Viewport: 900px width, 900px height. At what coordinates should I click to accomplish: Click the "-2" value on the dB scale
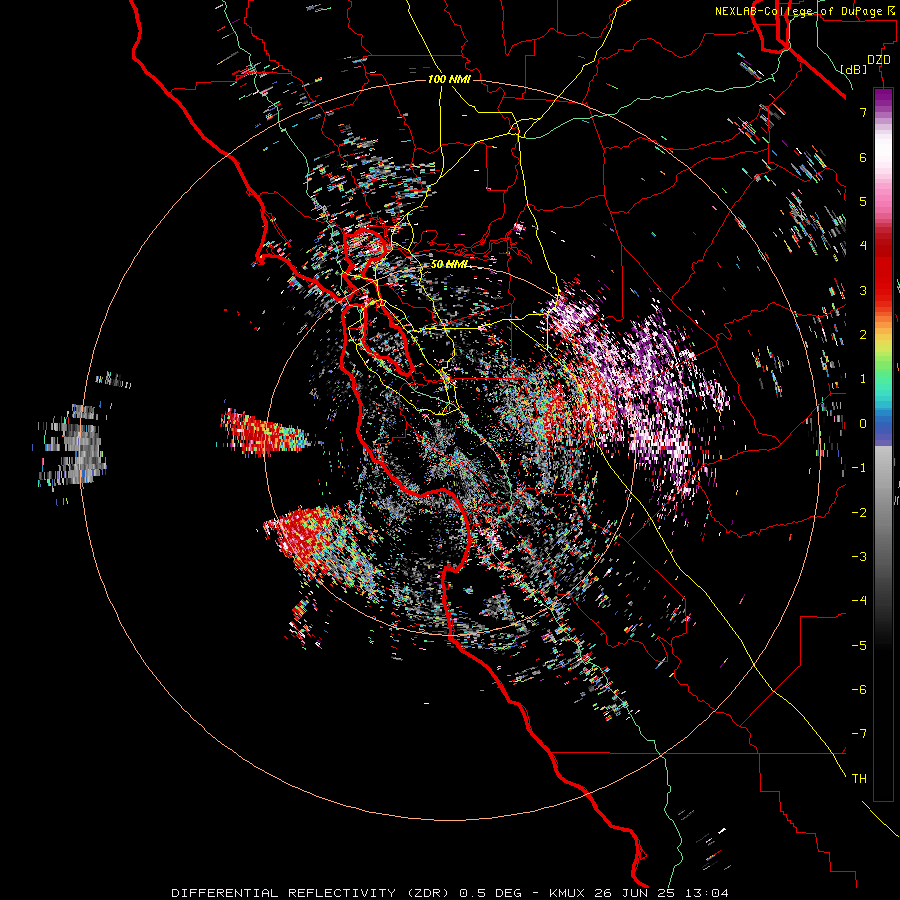[859, 513]
